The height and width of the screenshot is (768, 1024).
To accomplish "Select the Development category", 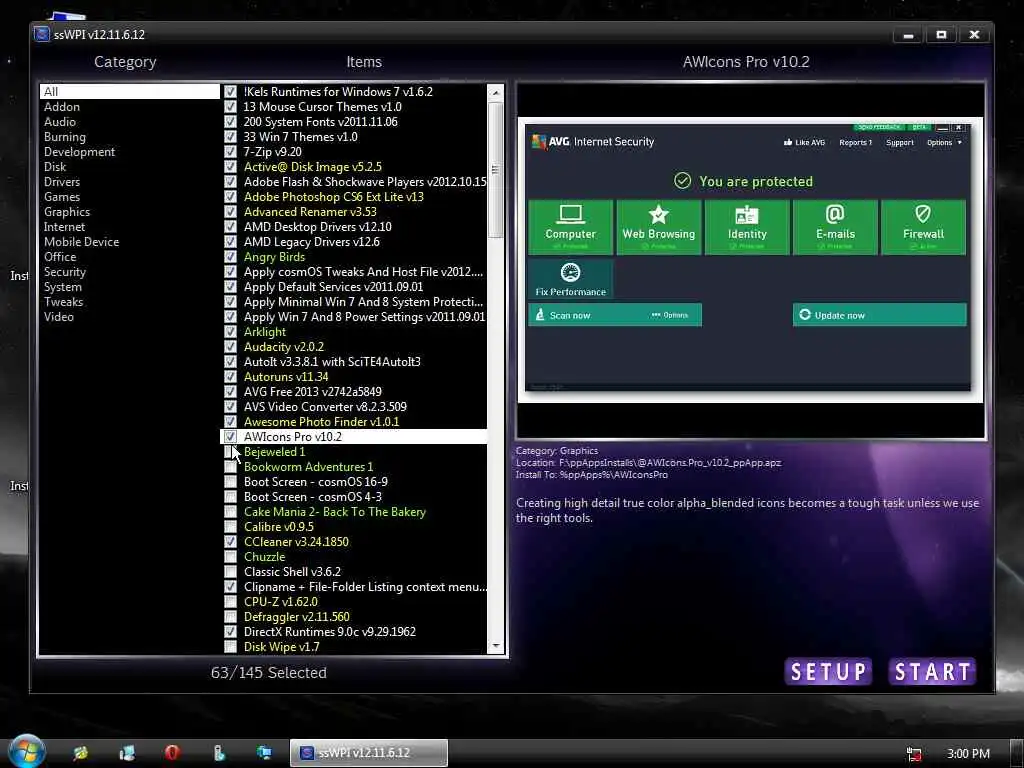I will 79,152.
